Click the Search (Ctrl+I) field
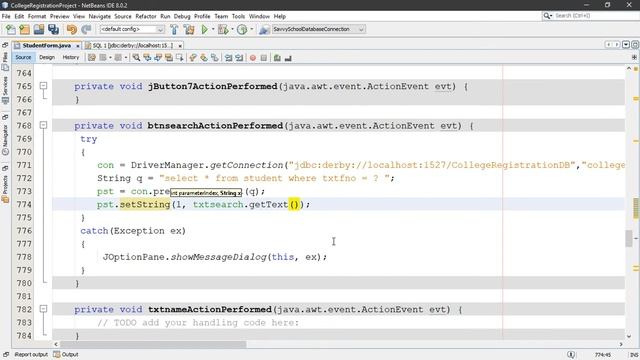This screenshot has width=640, height=360. point(590,16)
